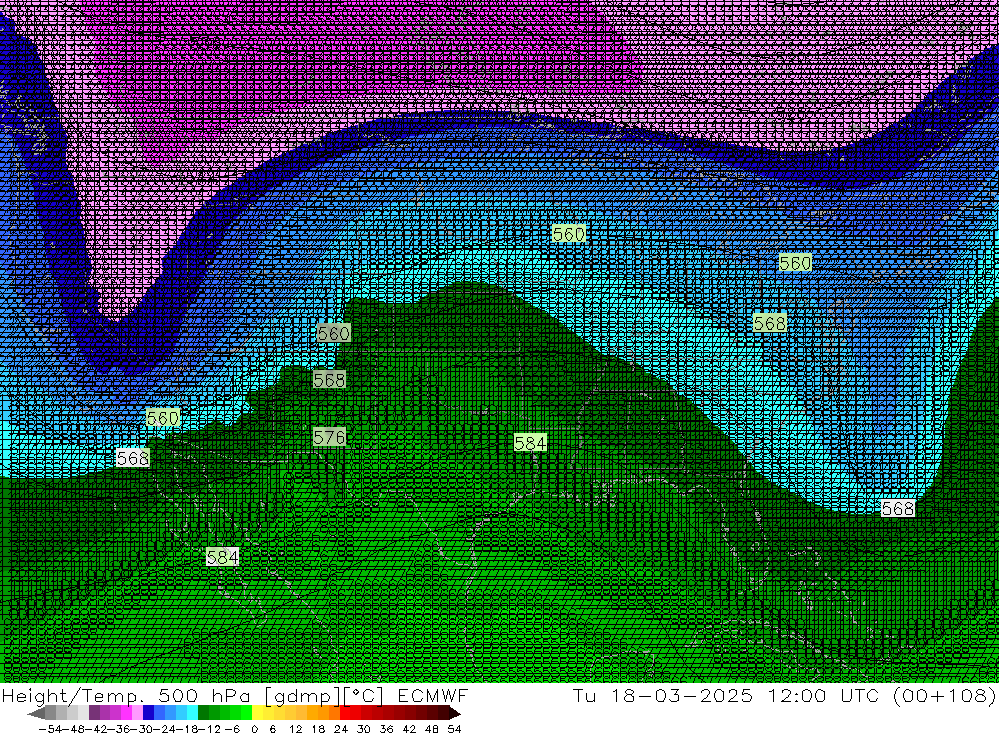Click the white 568 label near the left edge

(133, 458)
